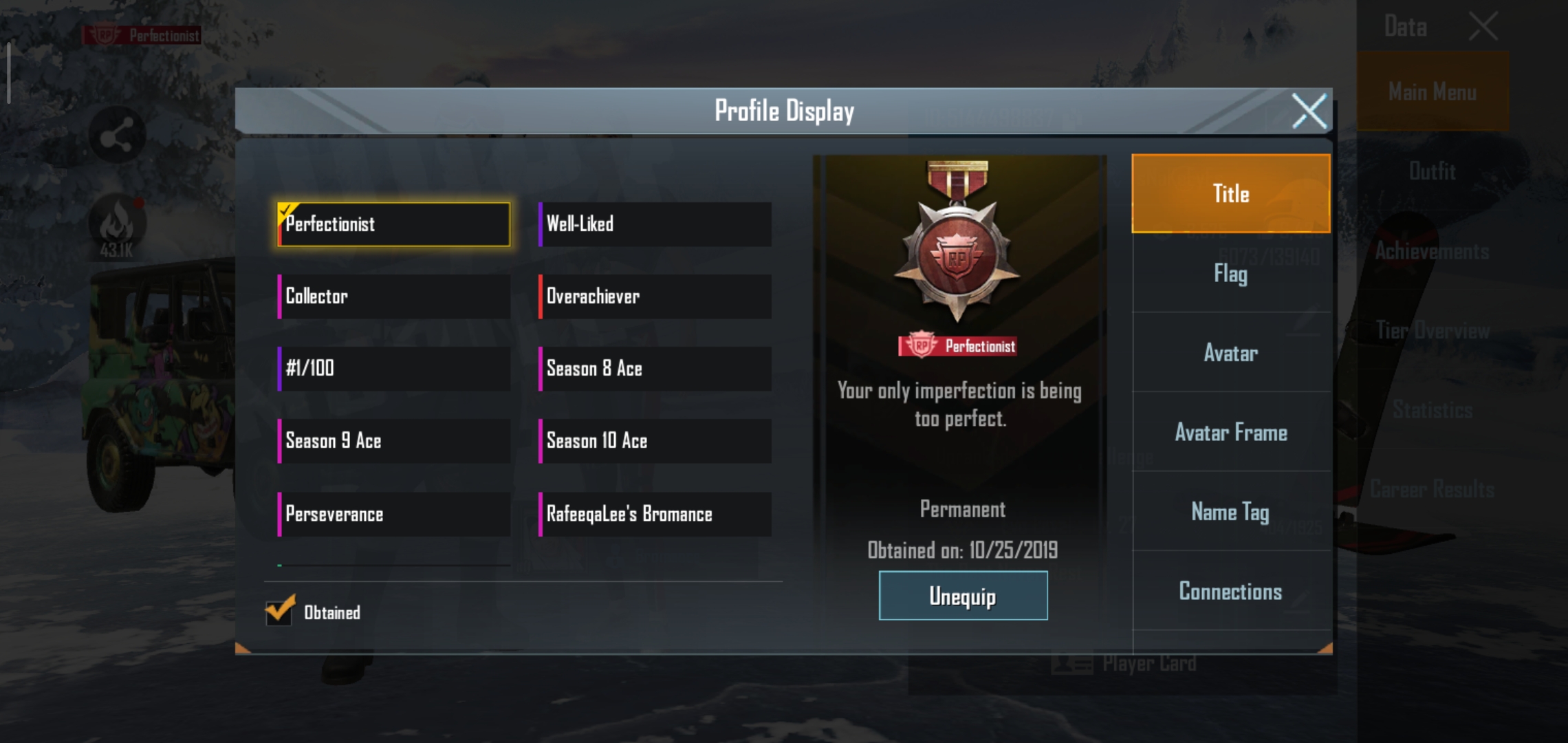Viewport: 1568px width, 743px height.
Task: Toggle the Obtained checkbox
Action: tap(280, 610)
